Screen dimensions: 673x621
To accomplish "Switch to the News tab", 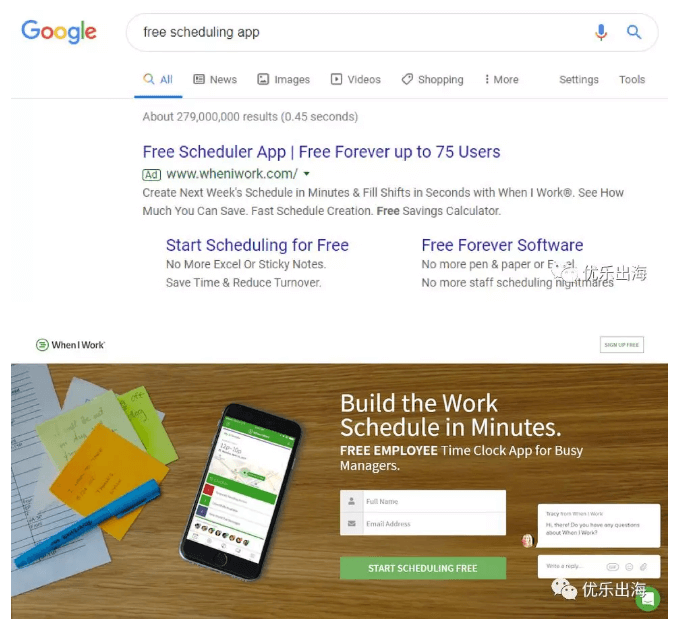I will point(215,79).
